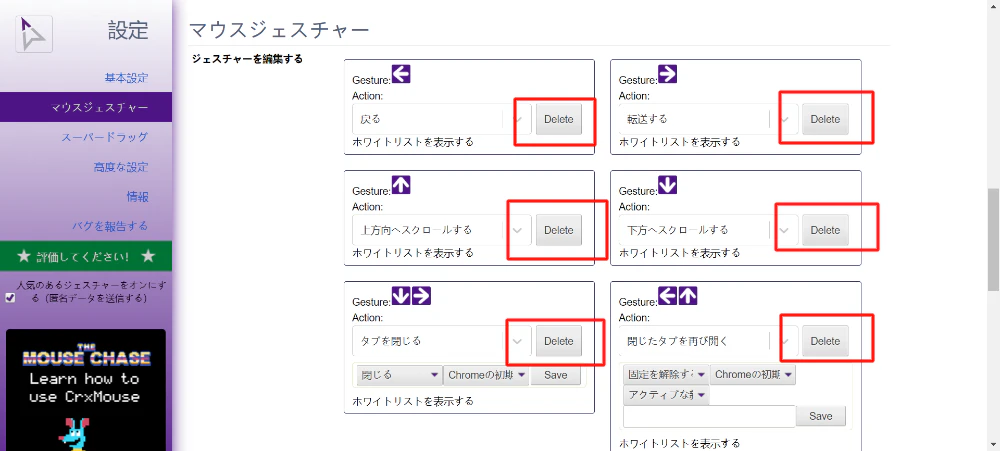This screenshot has height=451, width=1000.
Task: Show whitelist for タブを閉じる gesture
Action: pyautogui.click(x=413, y=401)
